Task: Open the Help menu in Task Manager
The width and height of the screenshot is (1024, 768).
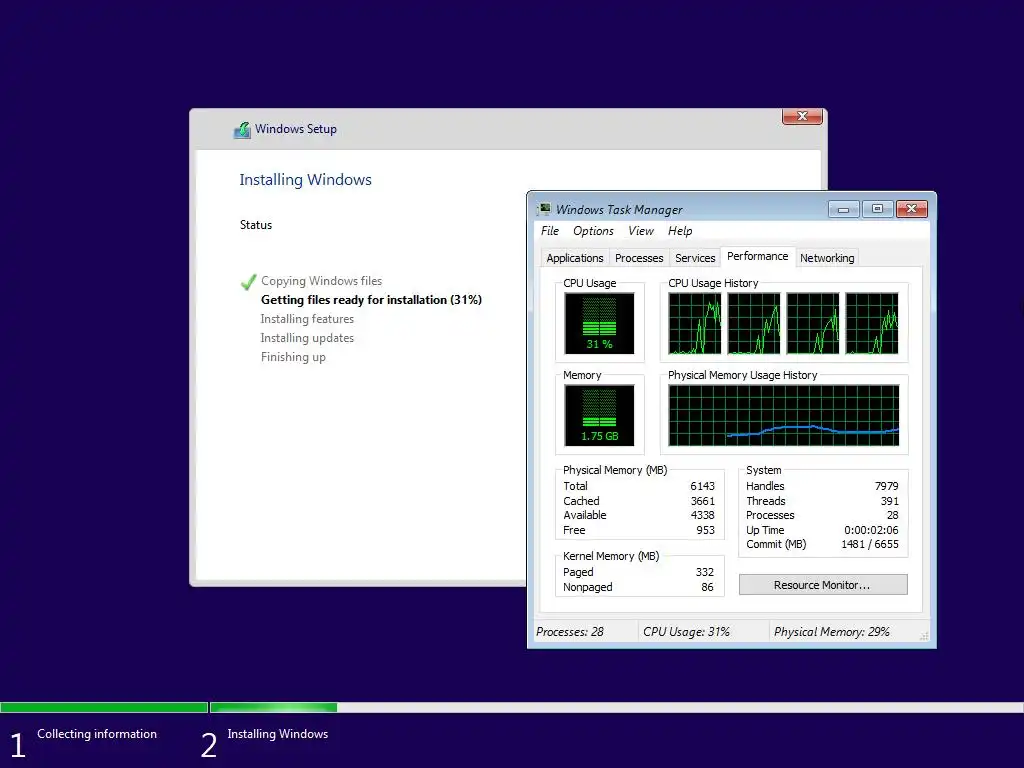Action: [x=680, y=231]
